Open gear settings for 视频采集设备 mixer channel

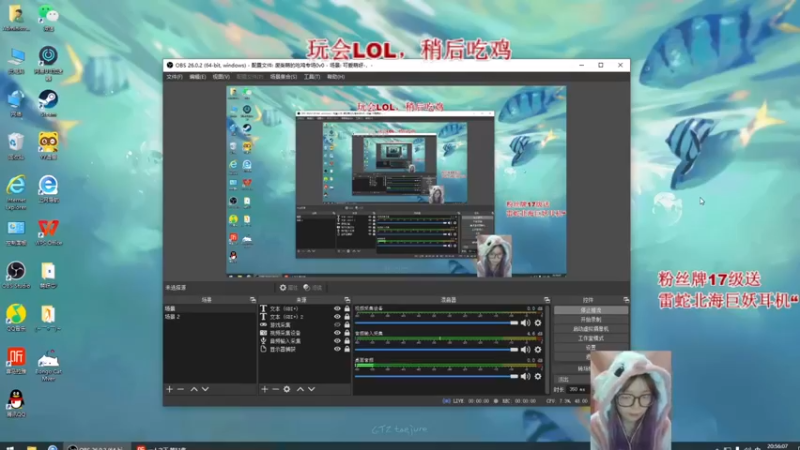pos(538,323)
